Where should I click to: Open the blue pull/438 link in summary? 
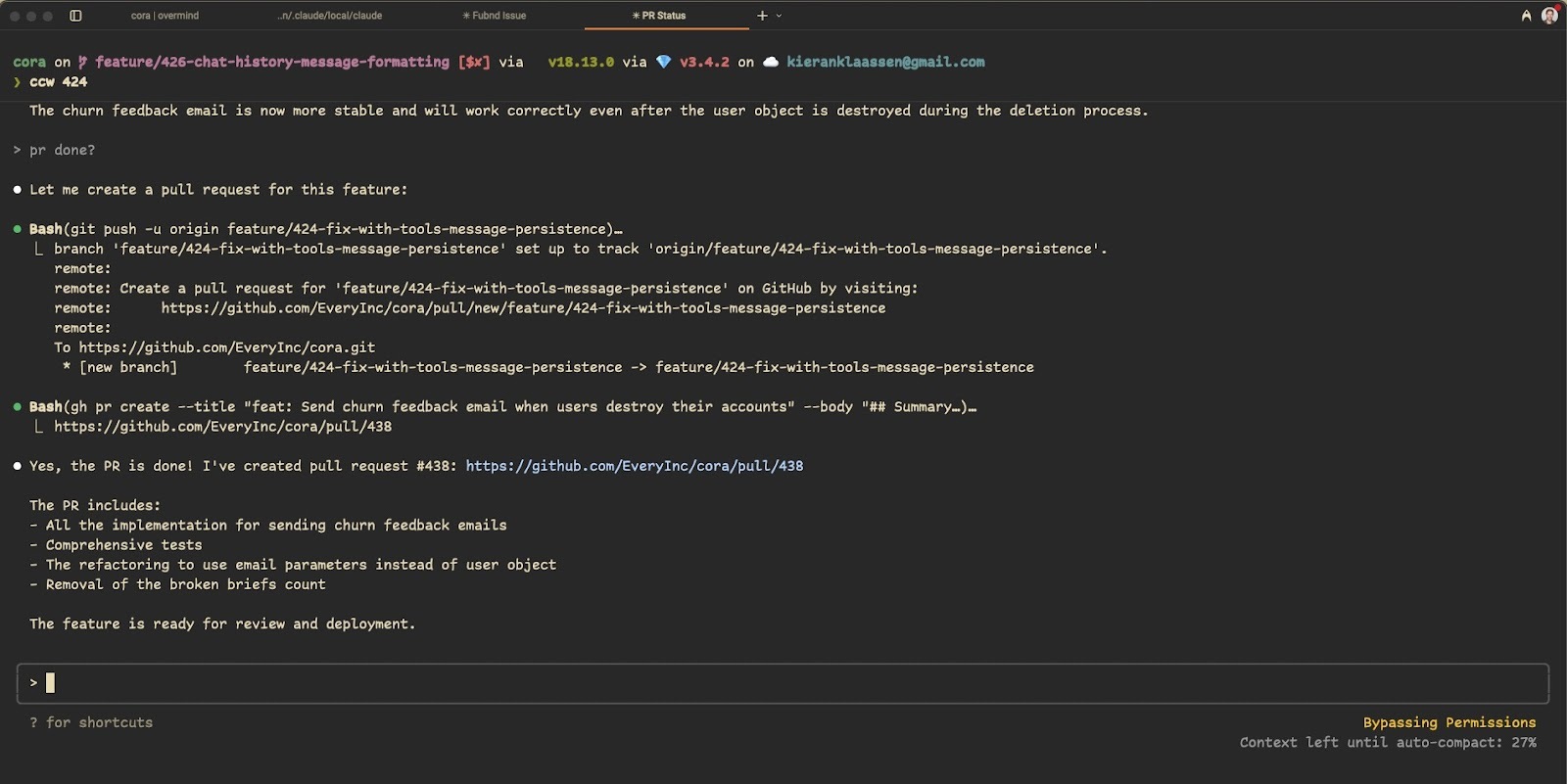click(x=634, y=466)
